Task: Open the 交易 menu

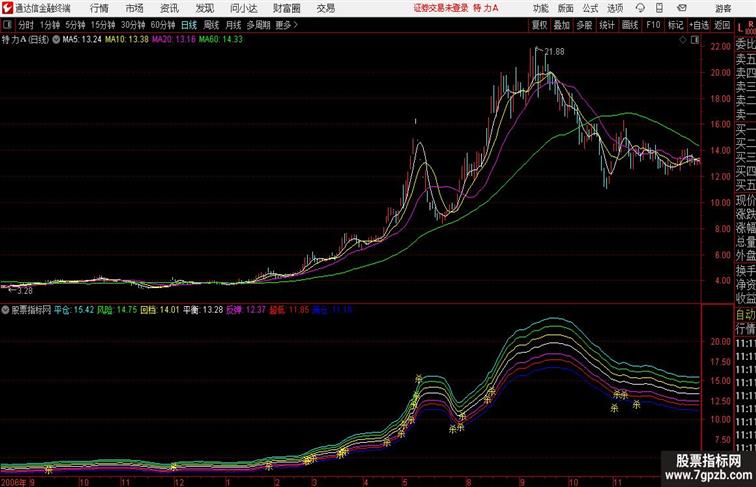Action: point(325,8)
